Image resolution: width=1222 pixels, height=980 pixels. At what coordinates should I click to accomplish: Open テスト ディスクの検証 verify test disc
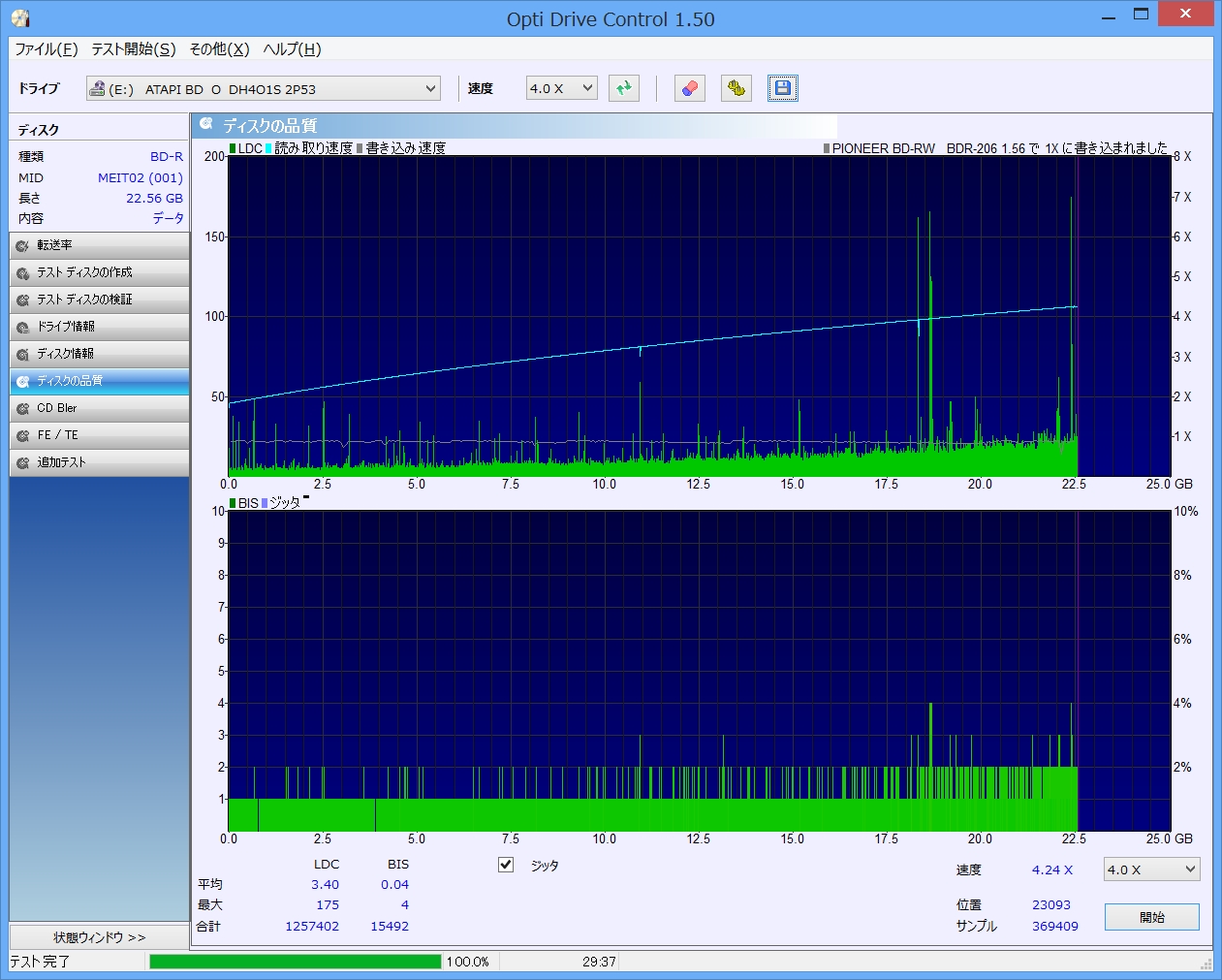[x=99, y=300]
